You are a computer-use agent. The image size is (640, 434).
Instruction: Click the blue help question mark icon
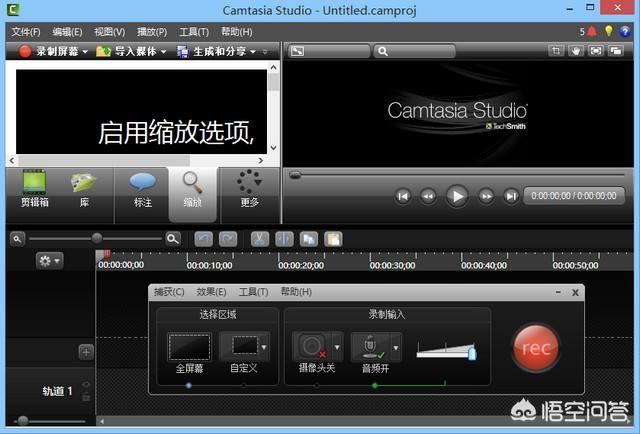pyautogui.click(x=625, y=31)
